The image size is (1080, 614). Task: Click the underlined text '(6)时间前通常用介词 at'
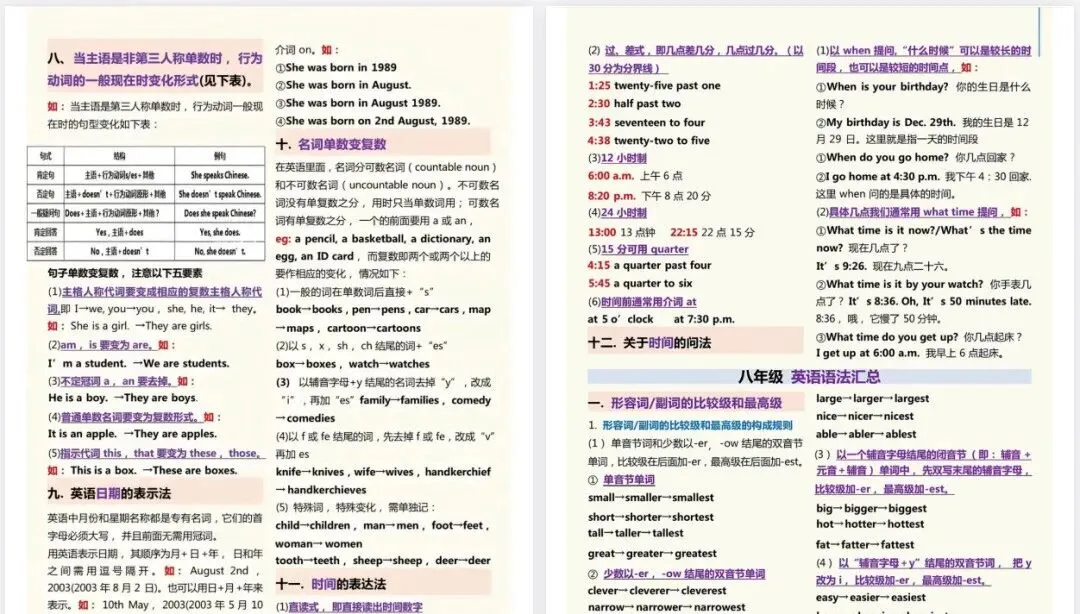pyautogui.click(x=642, y=302)
